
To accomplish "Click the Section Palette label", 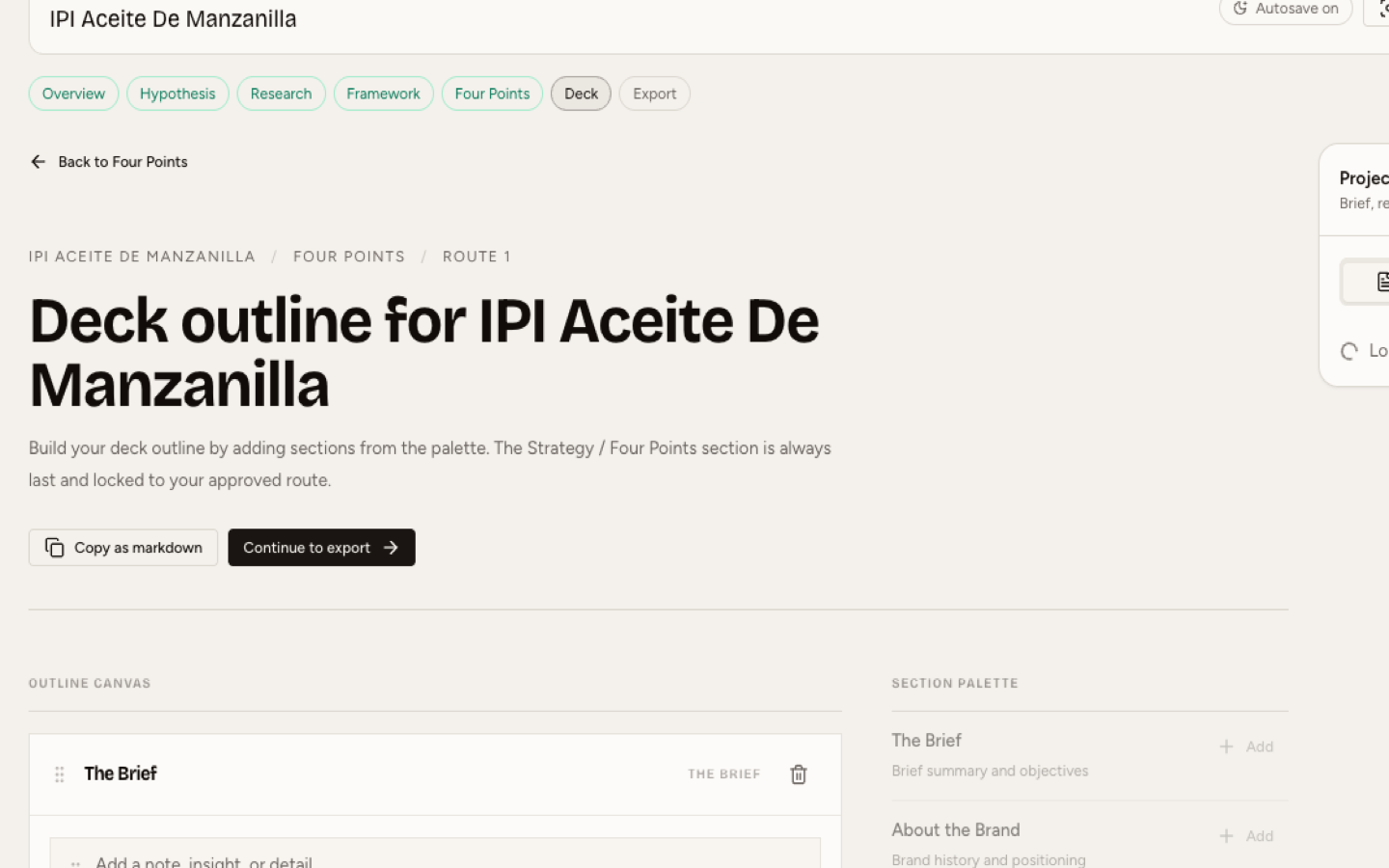I will click(x=955, y=684).
